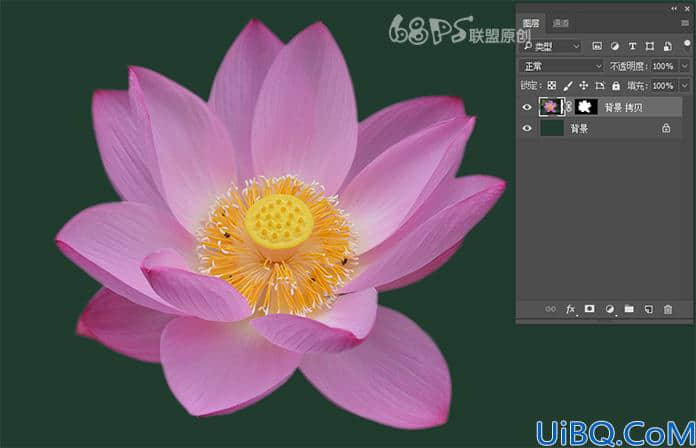
Task: Filter layers by adjustment layer icon
Action: coord(615,46)
